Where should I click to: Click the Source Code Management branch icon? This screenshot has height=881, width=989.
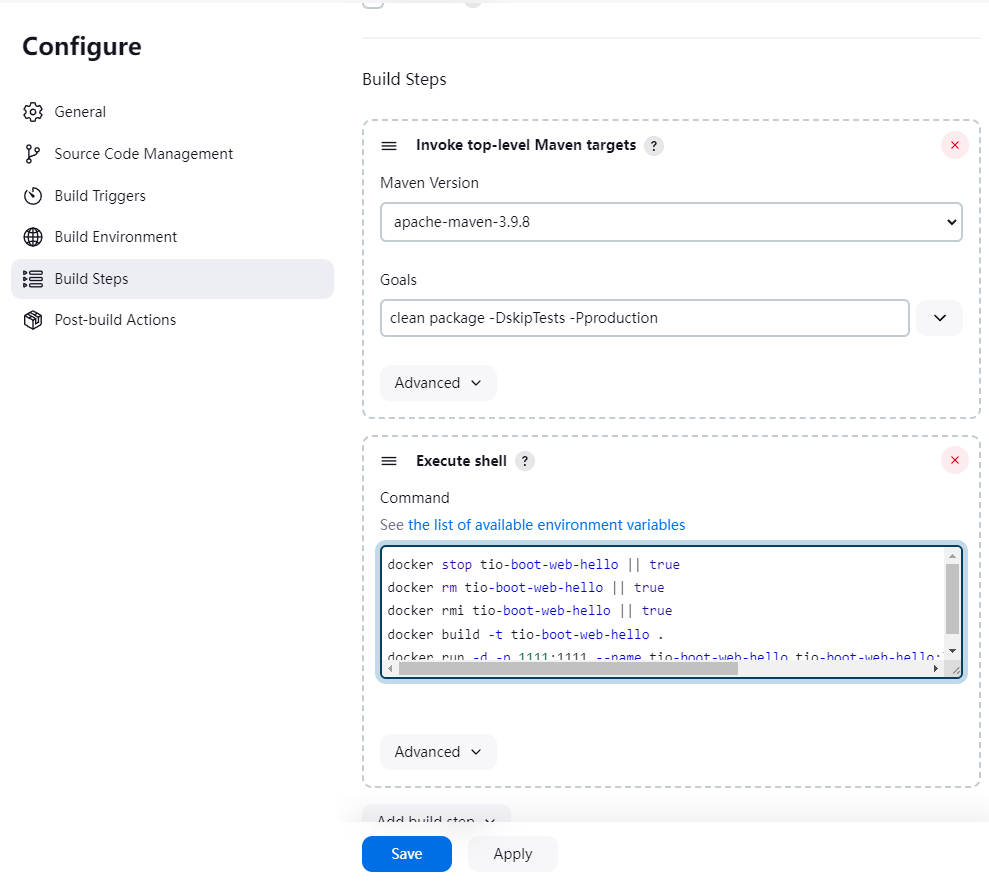pos(33,154)
